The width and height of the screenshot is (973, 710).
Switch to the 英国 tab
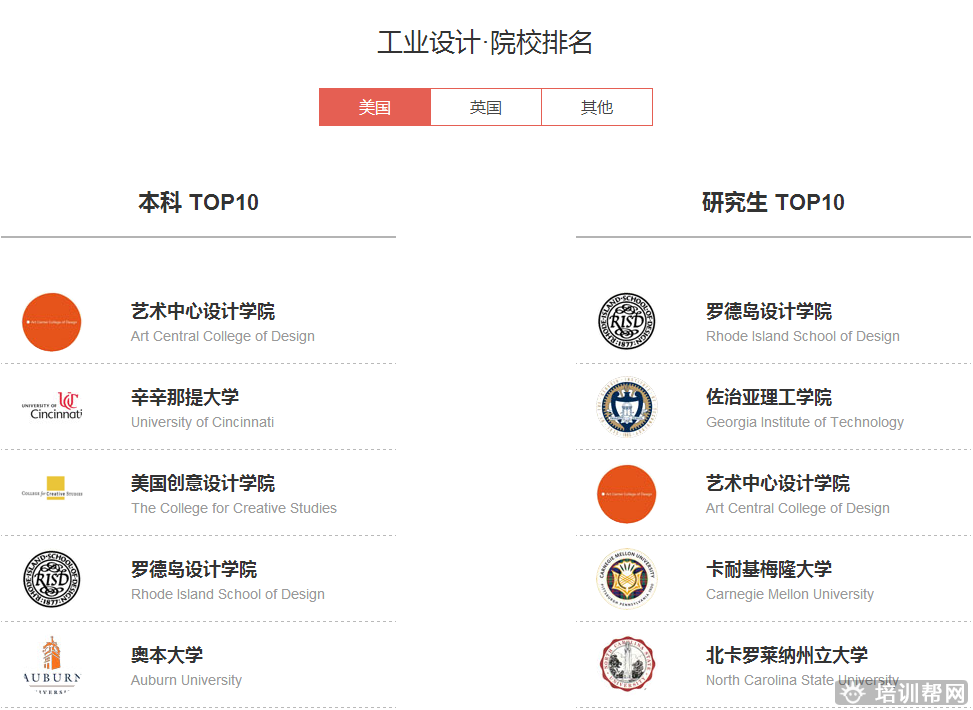click(486, 107)
